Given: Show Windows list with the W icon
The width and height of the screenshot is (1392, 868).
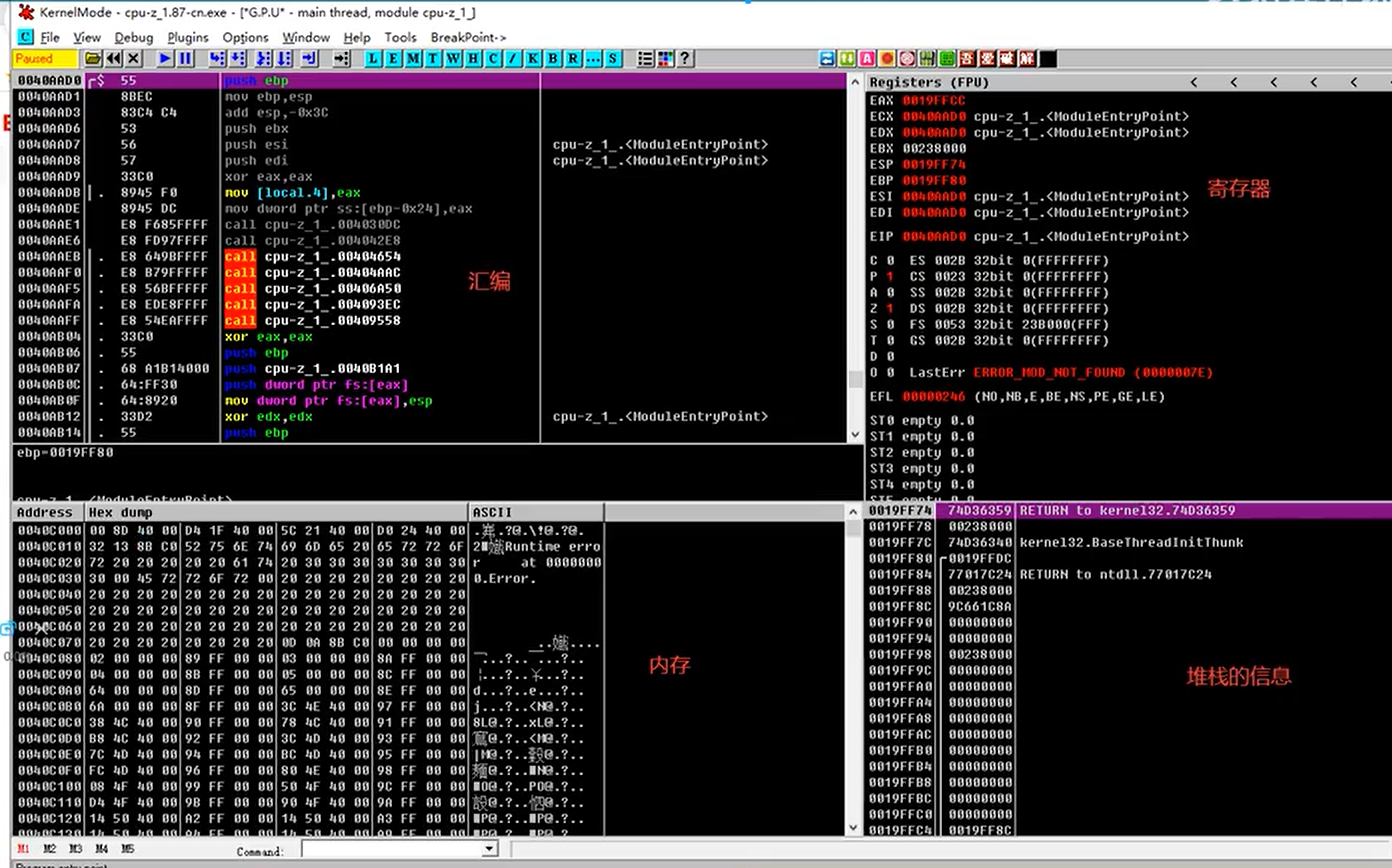Looking at the screenshot, I should pos(454,59).
